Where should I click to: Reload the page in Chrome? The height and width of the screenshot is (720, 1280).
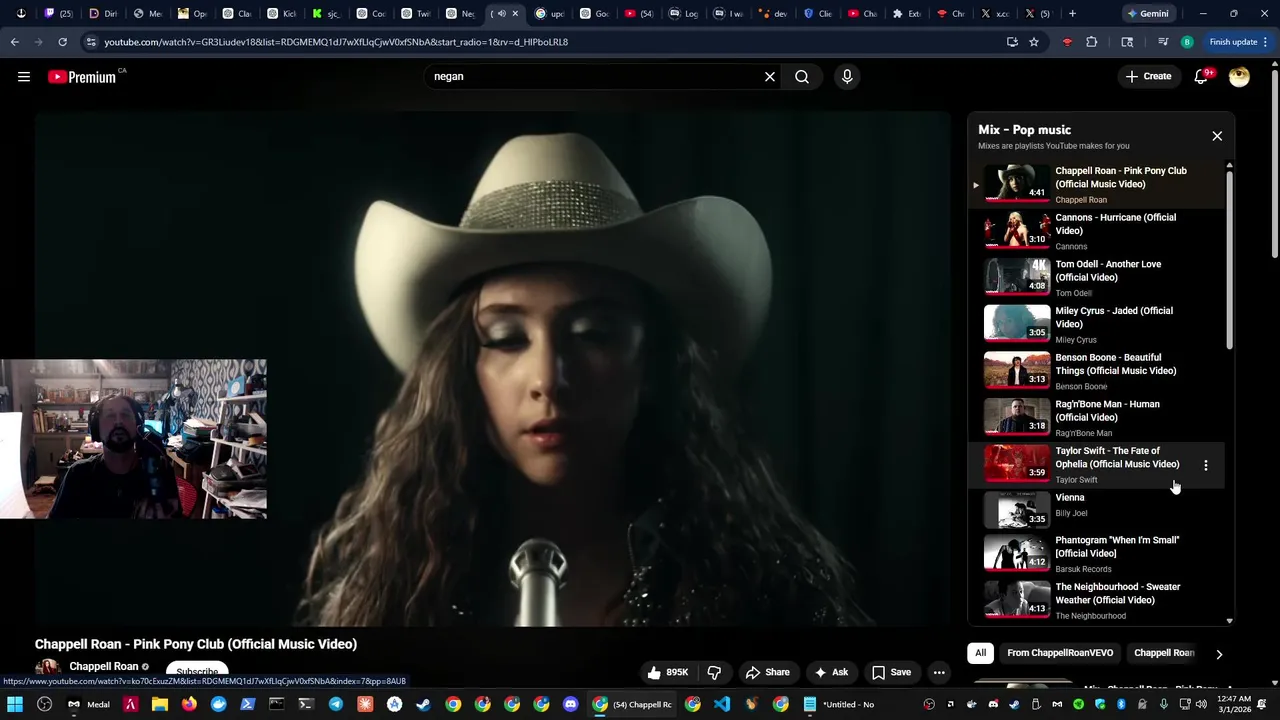coord(62,42)
